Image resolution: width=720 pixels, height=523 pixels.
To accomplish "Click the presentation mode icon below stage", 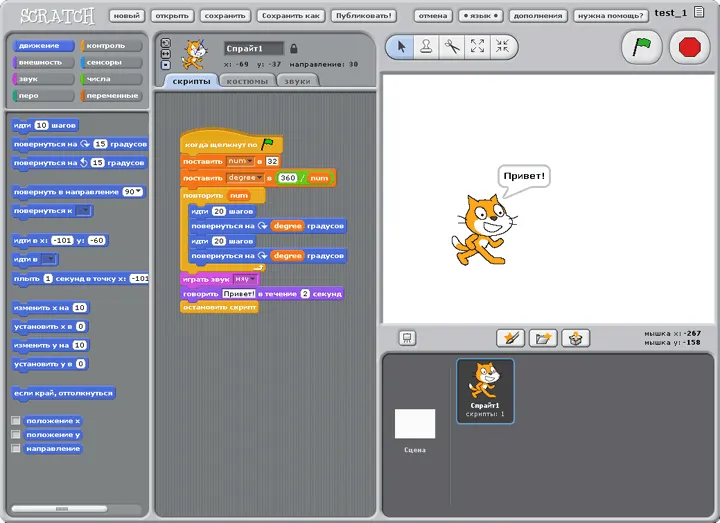I will coord(407,338).
